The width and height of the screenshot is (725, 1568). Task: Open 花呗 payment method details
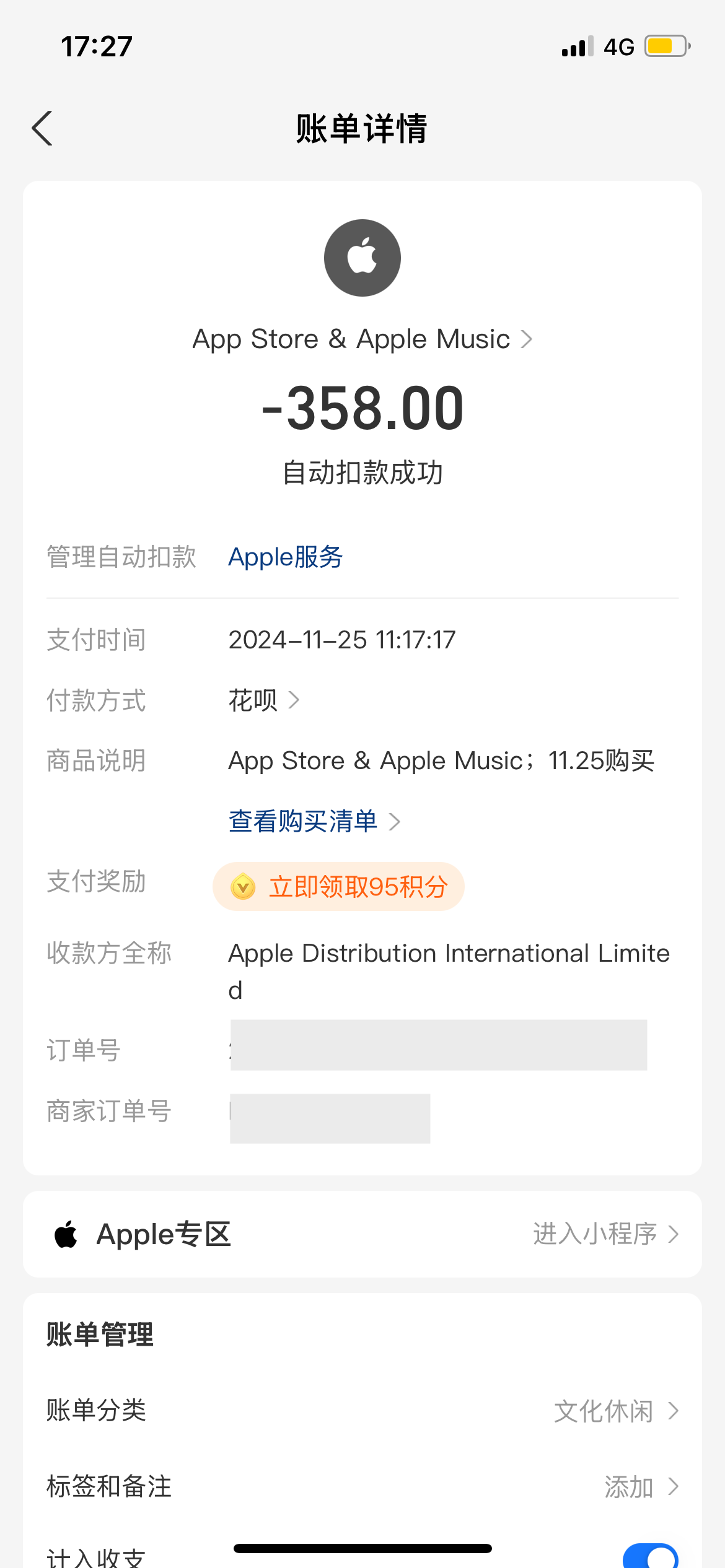(x=264, y=700)
